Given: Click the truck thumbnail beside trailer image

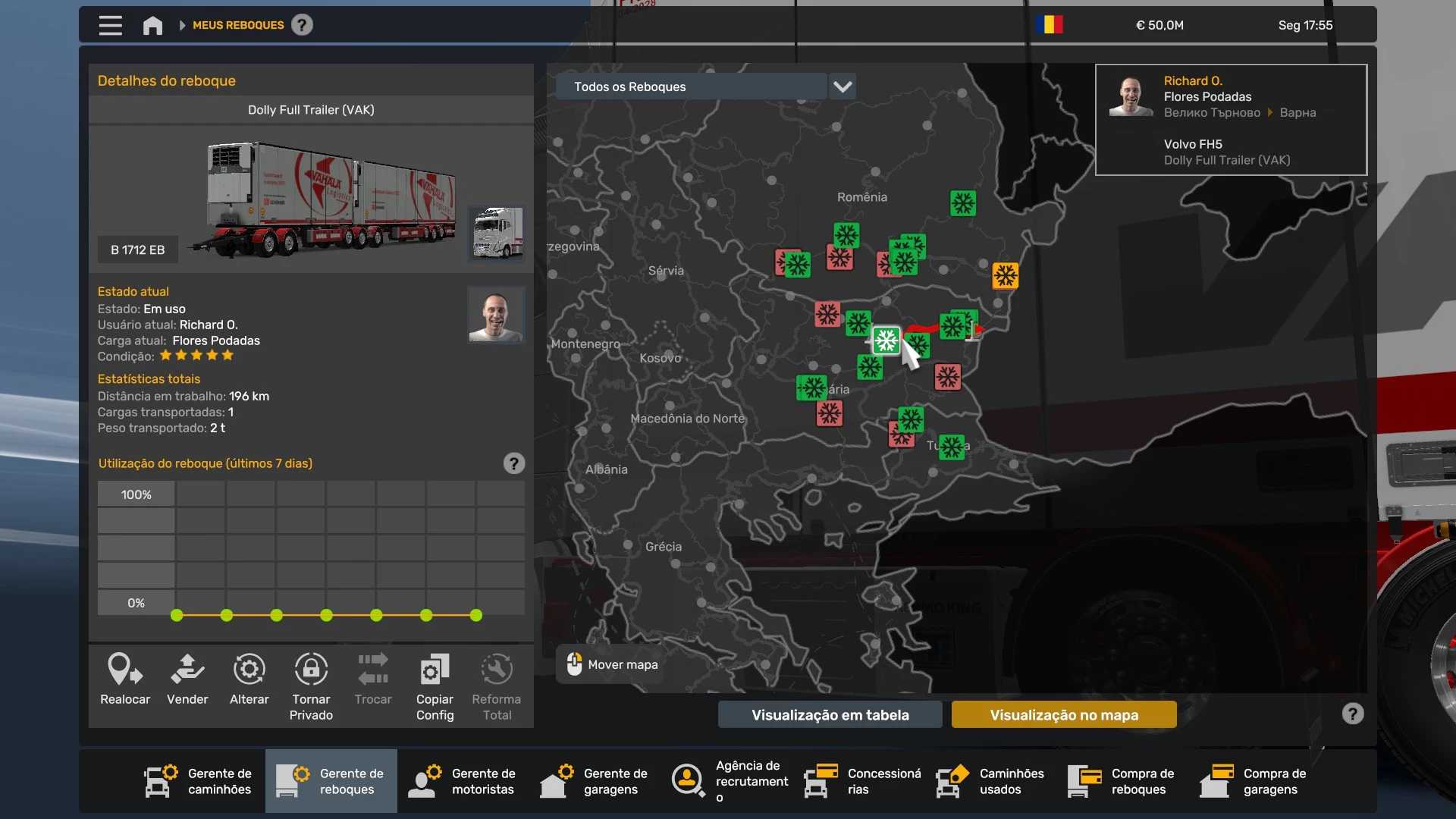Looking at the screenshot, I should (x=497, y=232).
